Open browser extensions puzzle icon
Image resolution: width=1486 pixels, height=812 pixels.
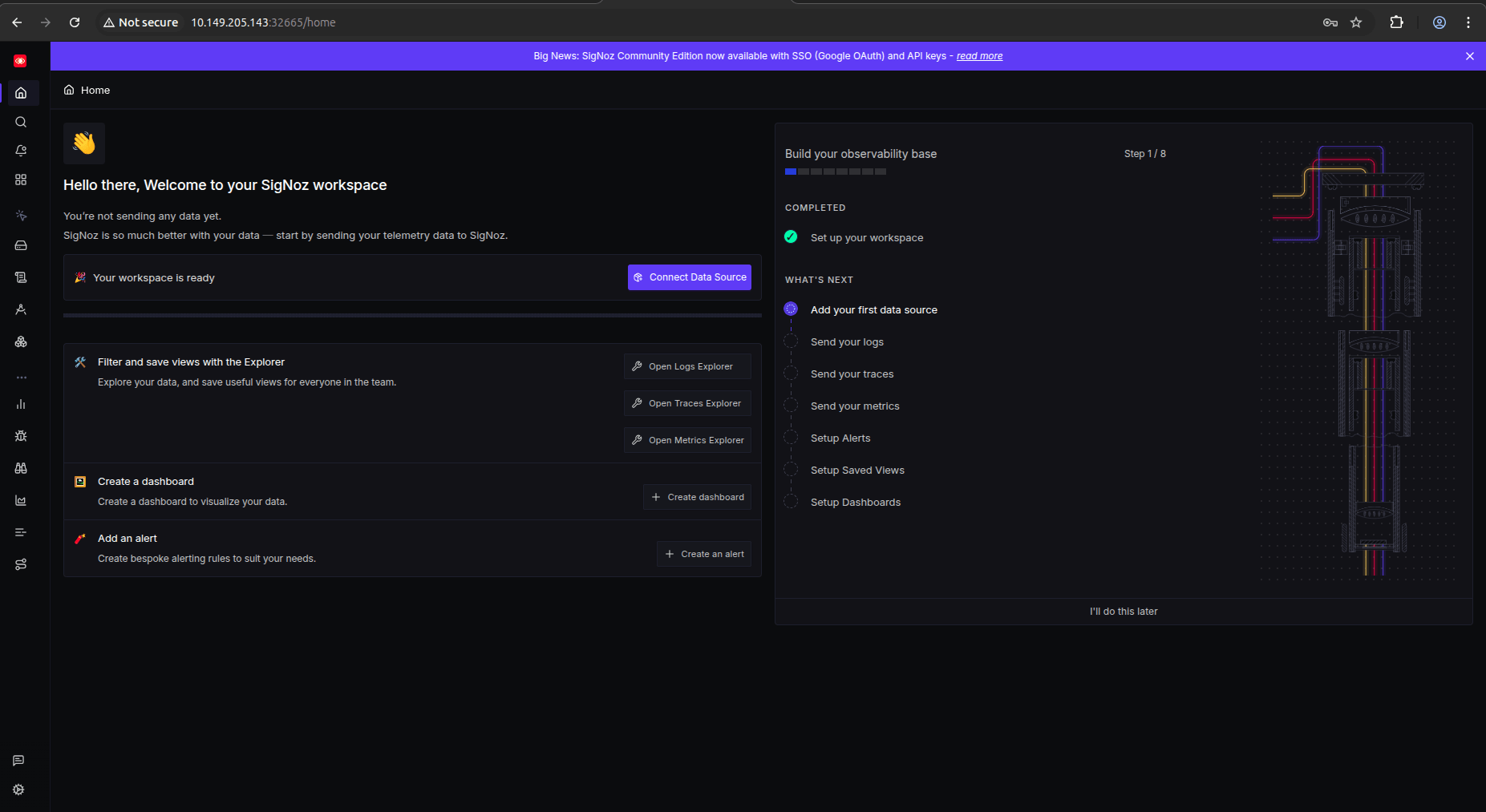coord(1396,22)
